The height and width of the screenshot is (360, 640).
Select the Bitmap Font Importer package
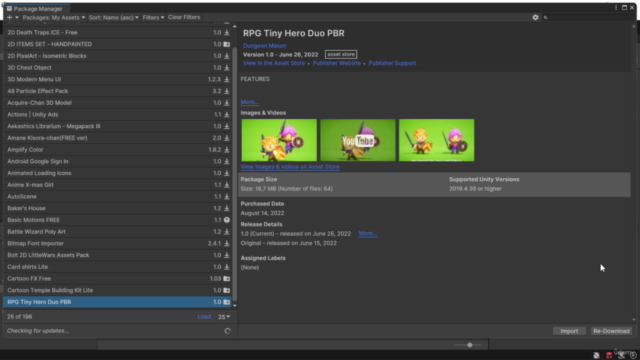pos(118,243)
